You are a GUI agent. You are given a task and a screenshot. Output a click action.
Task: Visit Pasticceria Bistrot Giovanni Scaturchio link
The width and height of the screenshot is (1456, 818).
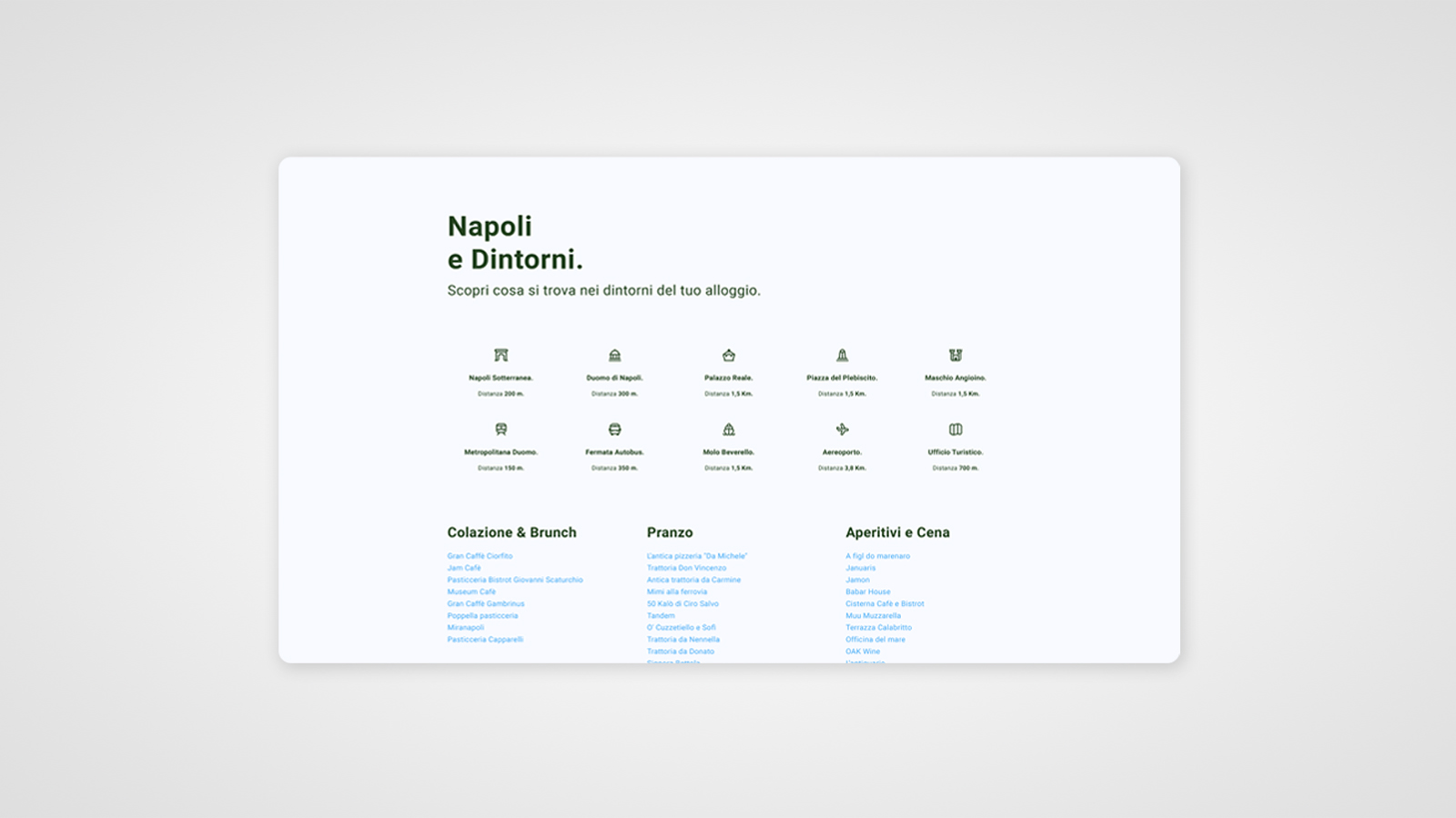click(515, 580)
